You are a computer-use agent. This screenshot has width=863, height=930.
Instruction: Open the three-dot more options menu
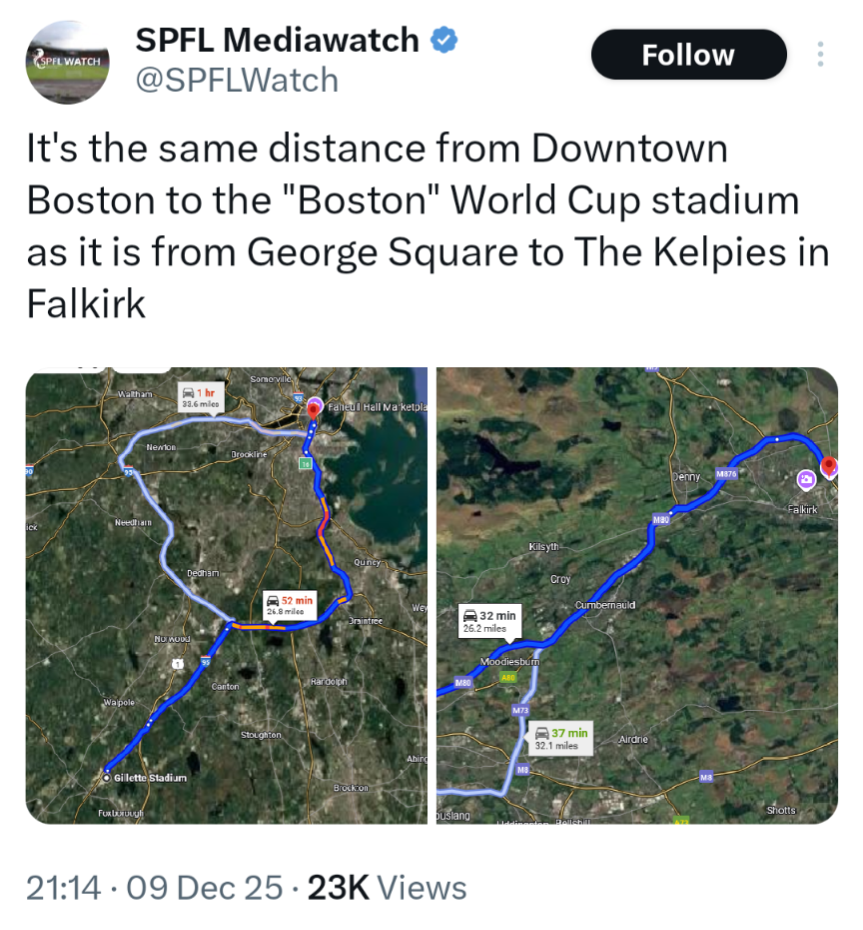click(820, 55)
